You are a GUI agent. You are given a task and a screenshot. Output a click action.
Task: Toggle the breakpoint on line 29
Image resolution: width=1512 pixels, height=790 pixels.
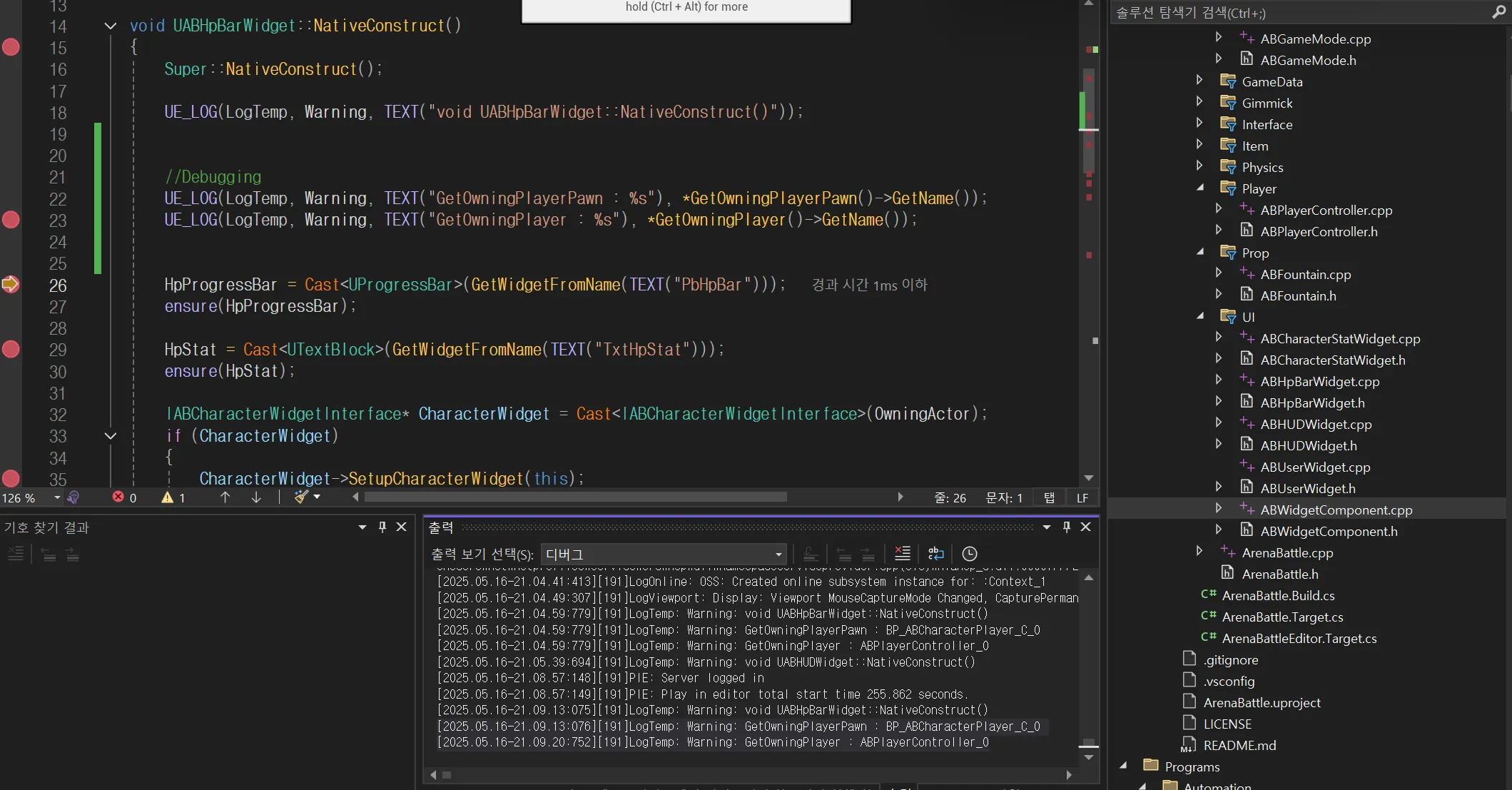(11, 349)
